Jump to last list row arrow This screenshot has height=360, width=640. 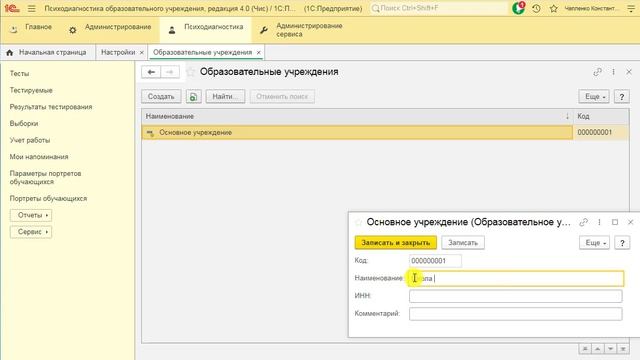pos(623,349)
